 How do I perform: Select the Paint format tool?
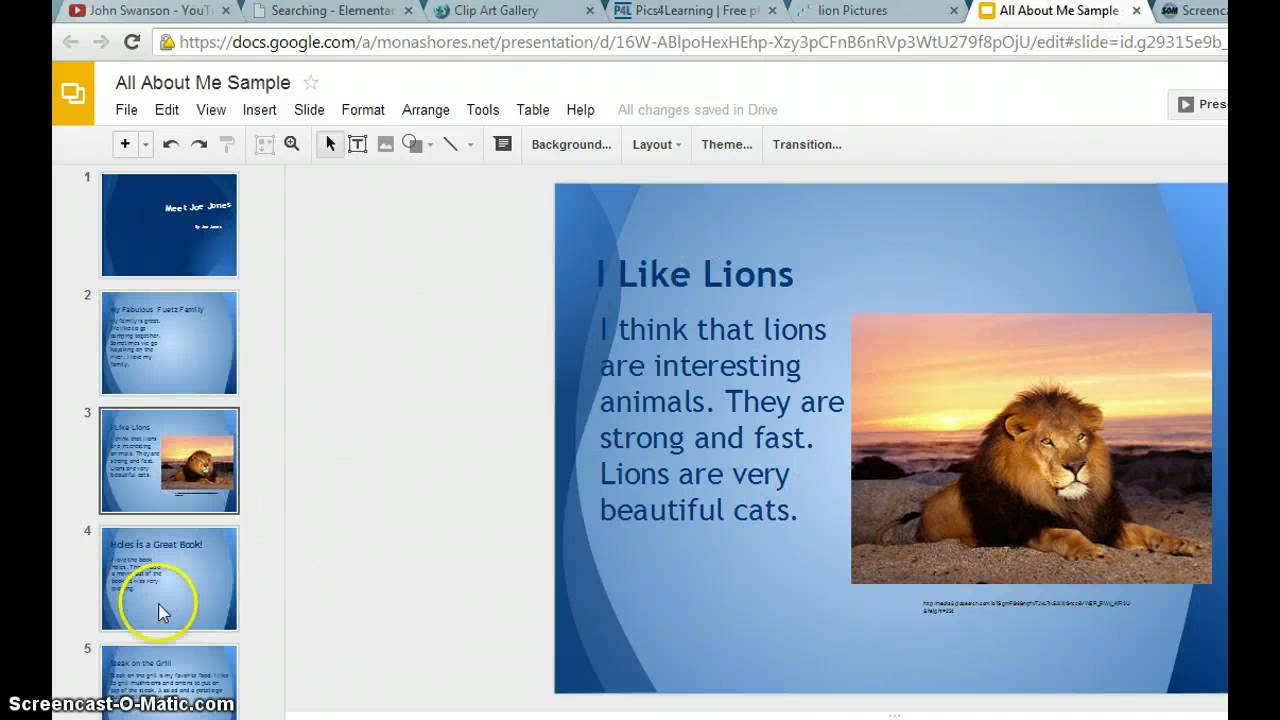(x=227, y=145)
